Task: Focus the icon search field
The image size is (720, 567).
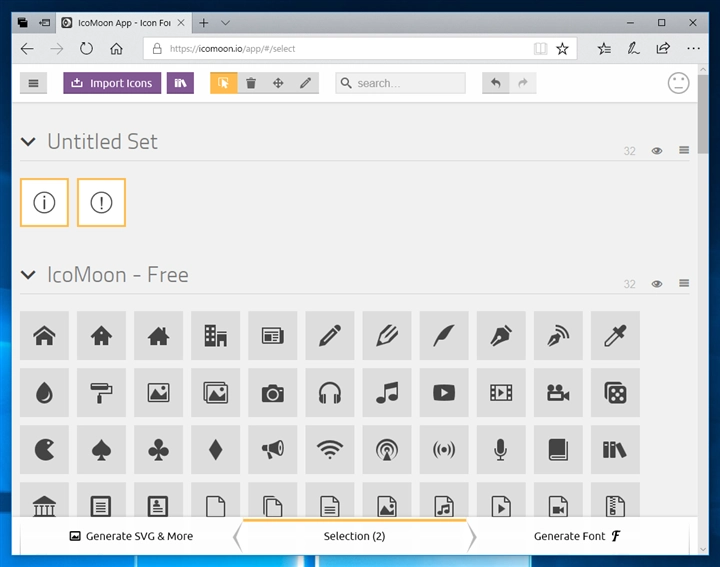Action: click(400, 83)
